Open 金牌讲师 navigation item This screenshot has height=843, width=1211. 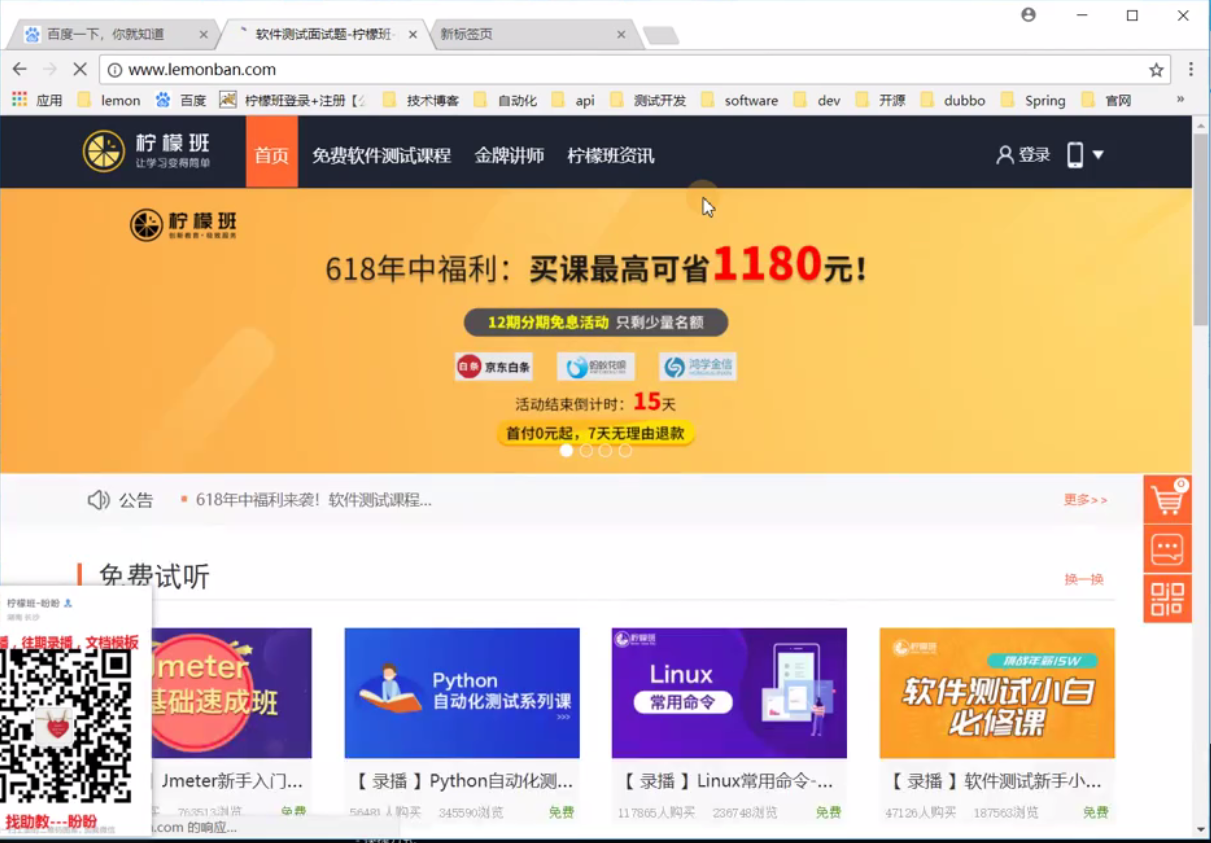pos(509,156)
